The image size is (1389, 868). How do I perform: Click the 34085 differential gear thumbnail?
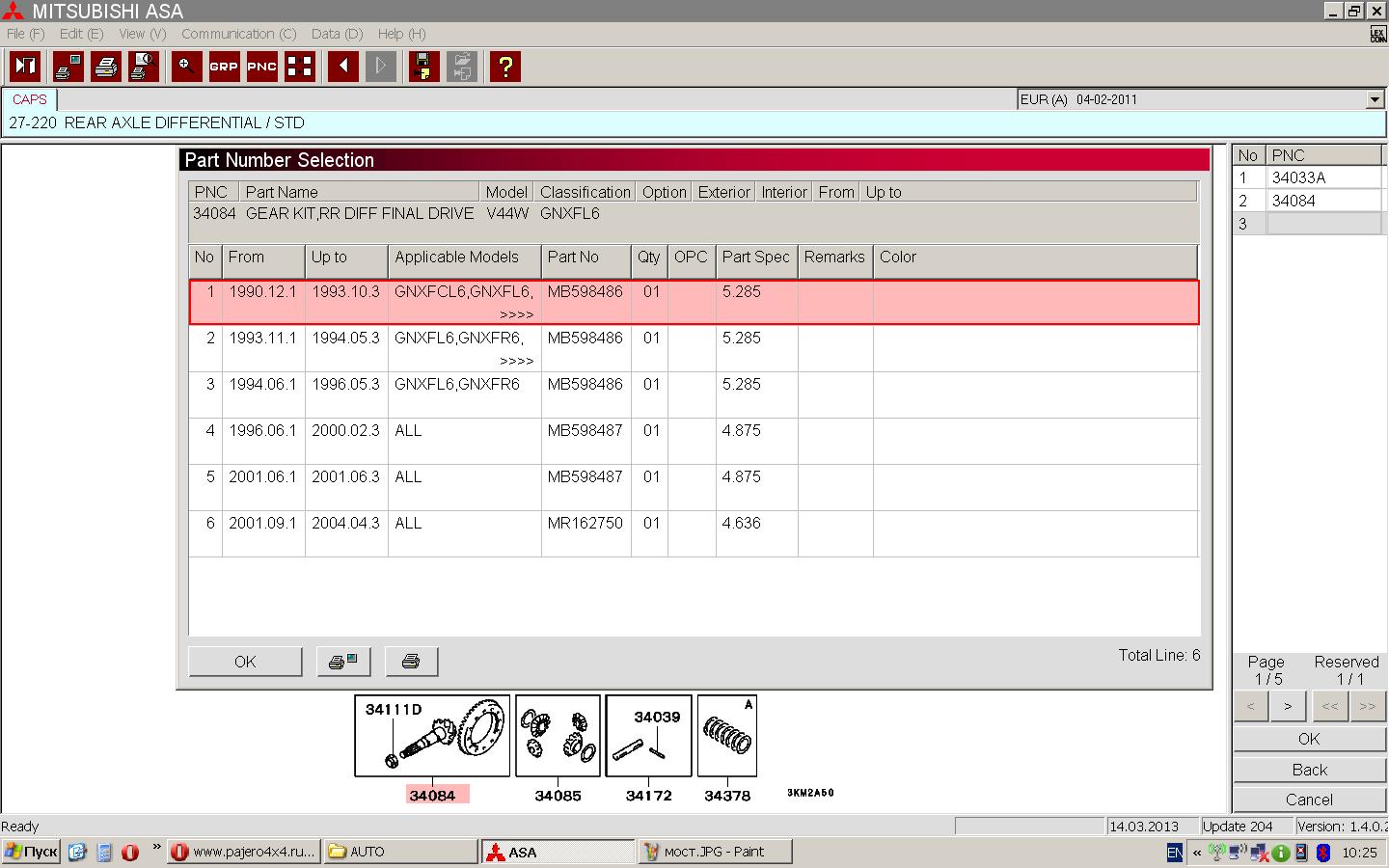click(x=558, y=736)
